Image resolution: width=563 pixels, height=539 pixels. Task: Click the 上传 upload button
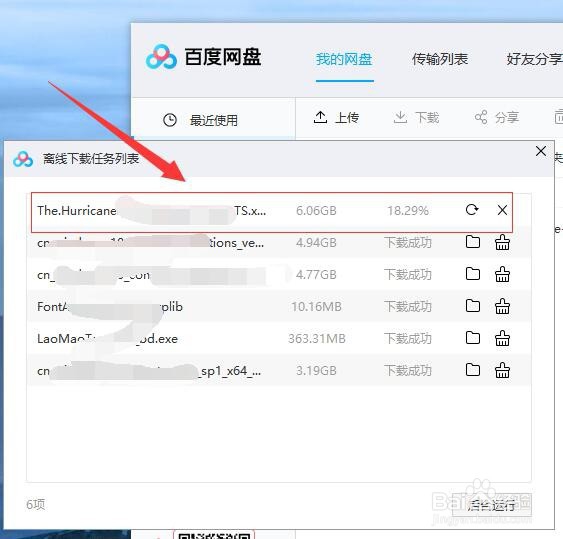(x=336, y=117)
